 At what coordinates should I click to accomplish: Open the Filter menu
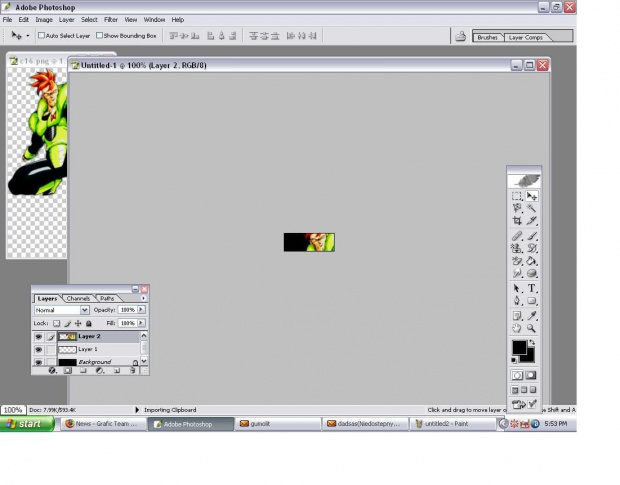pos(111,19)
